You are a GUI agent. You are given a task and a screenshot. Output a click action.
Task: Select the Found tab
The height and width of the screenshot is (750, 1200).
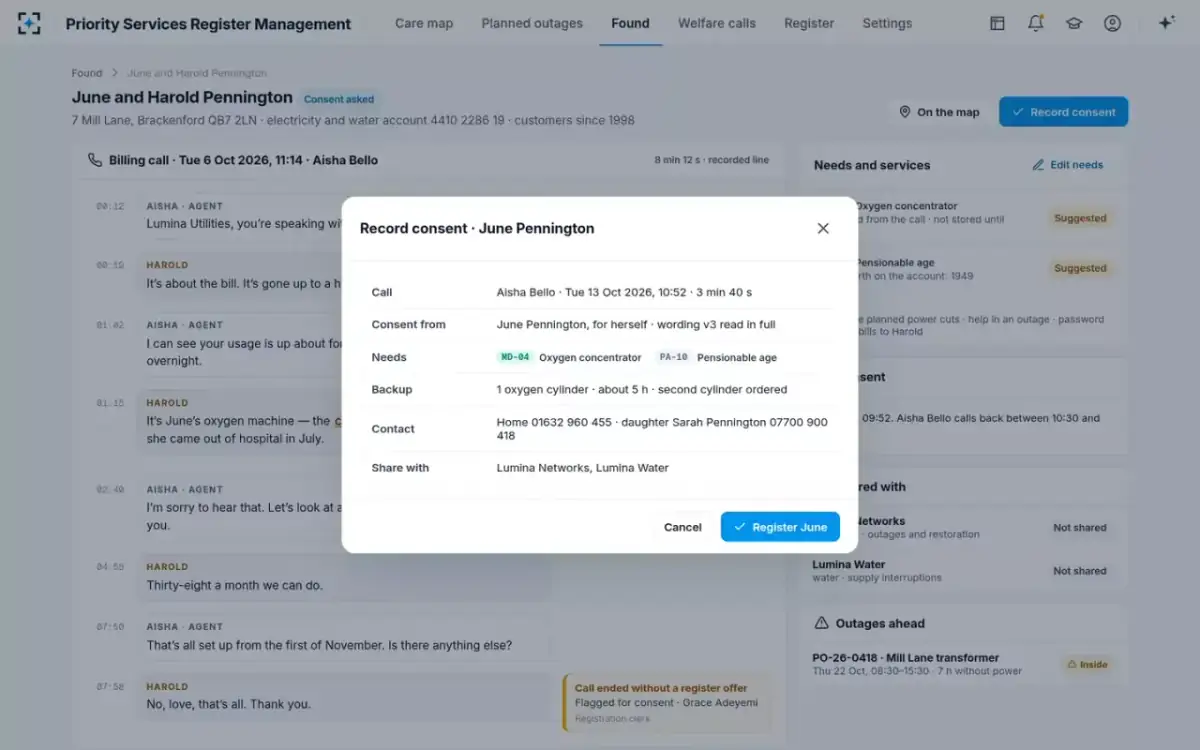[x=630, y=23]
